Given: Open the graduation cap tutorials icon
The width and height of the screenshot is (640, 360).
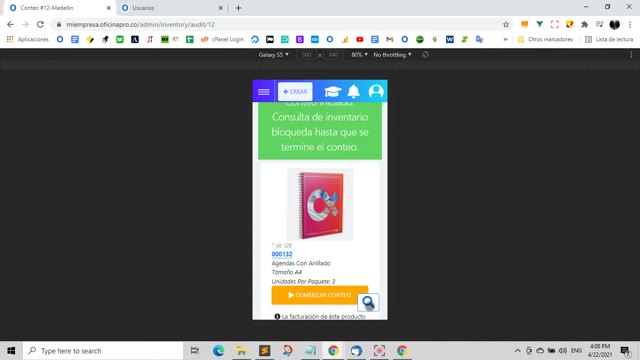Looking at the screenshot, I should [x=333, y=91].
